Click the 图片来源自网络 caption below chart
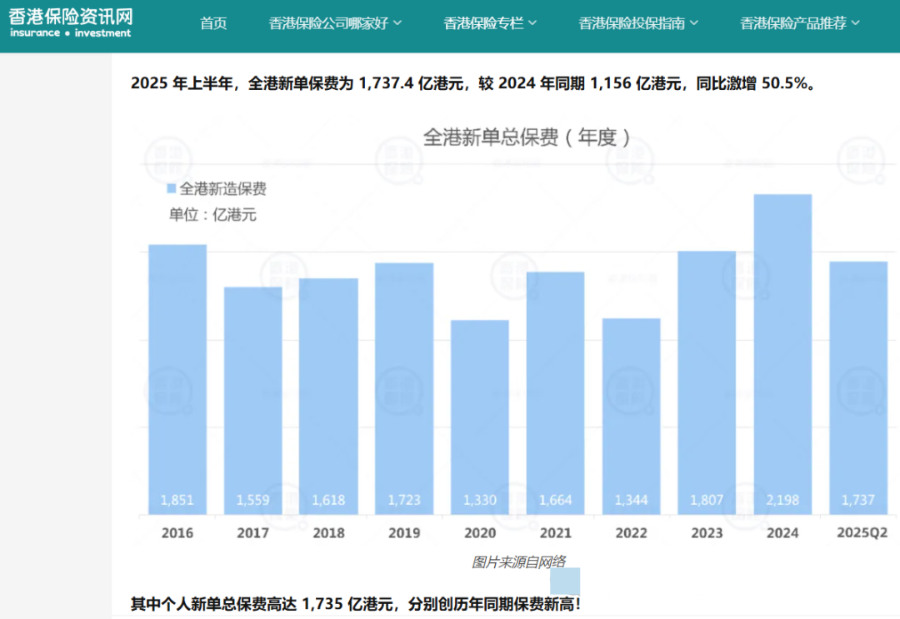The image size is (900, 619). tap(518, 562)
